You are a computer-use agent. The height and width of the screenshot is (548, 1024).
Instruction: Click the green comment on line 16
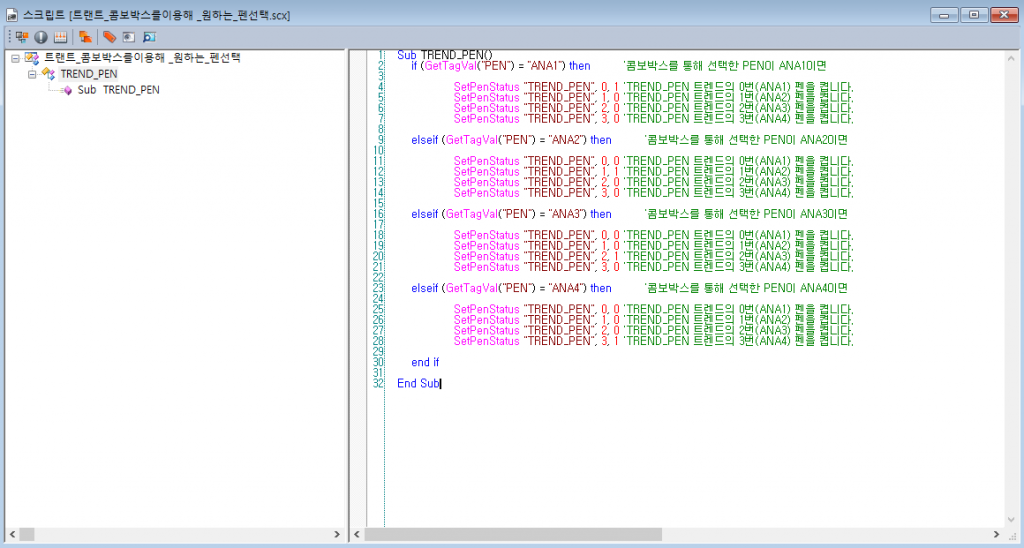(746, 214)
